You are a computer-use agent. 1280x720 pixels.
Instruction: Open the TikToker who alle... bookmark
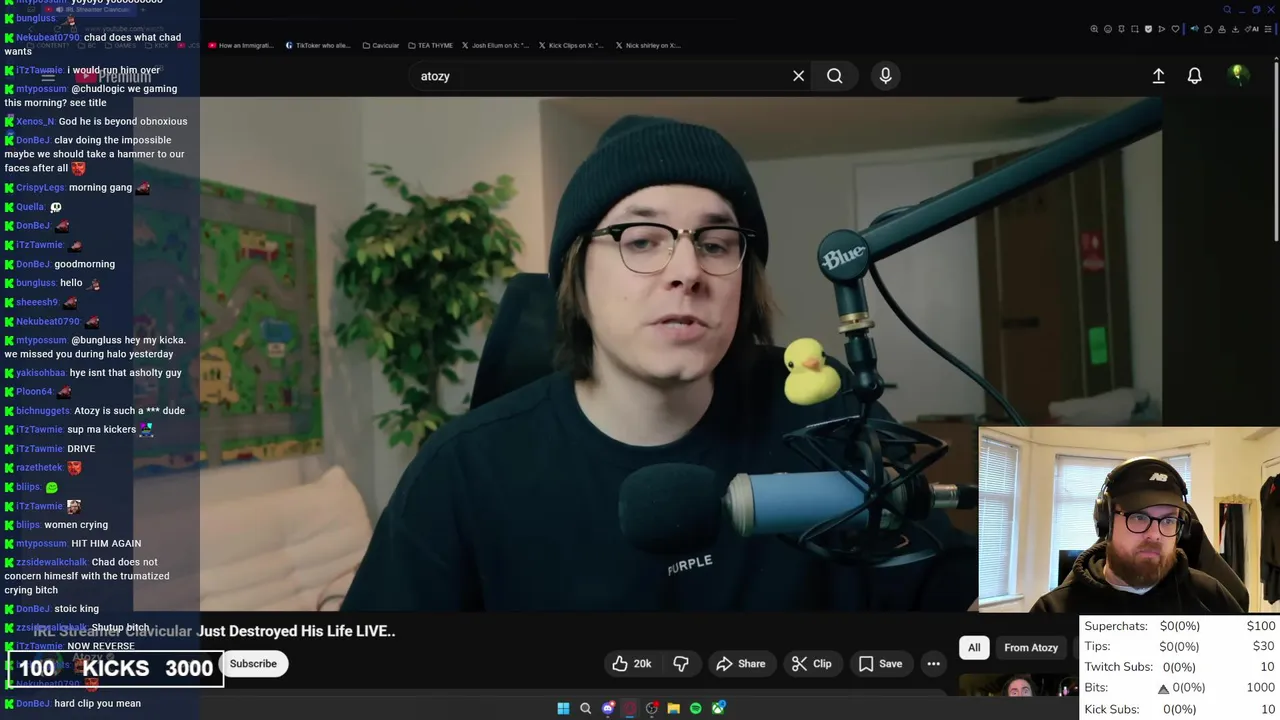tap(318, 45)
